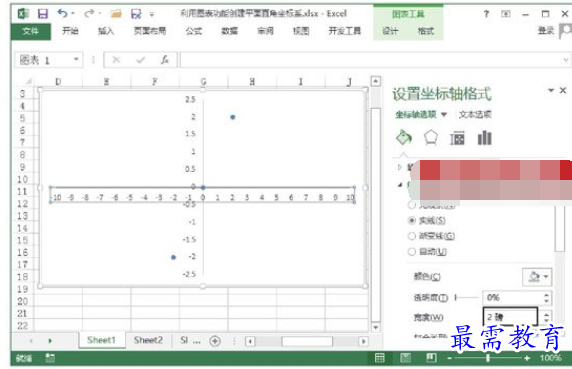This screenshot has width=572, height=369.
Task: Select the 自动(U) automatic line radio
Action: click(x=412, y=252)
